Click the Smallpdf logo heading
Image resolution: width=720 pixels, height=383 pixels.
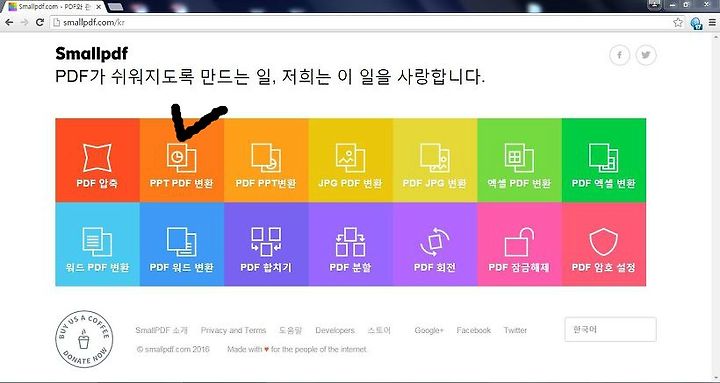(91, 54)
